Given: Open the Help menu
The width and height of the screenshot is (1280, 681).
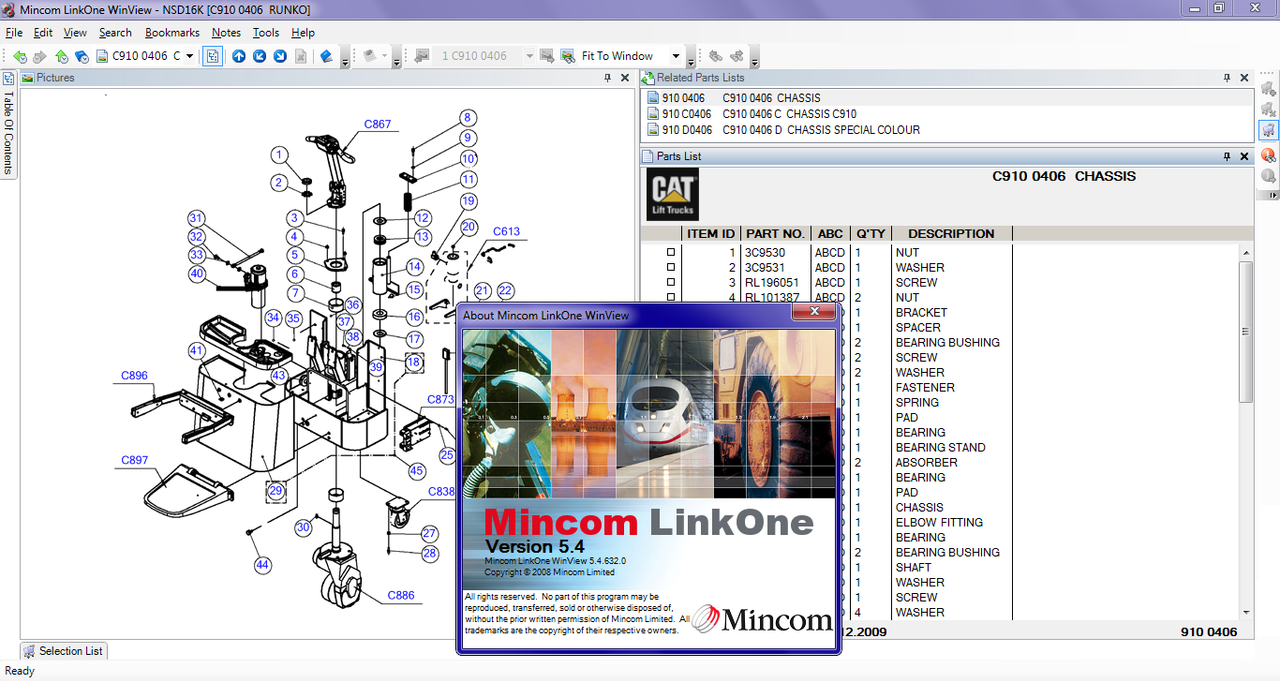Looking at the screenshot, I should (x=303, y=33).
